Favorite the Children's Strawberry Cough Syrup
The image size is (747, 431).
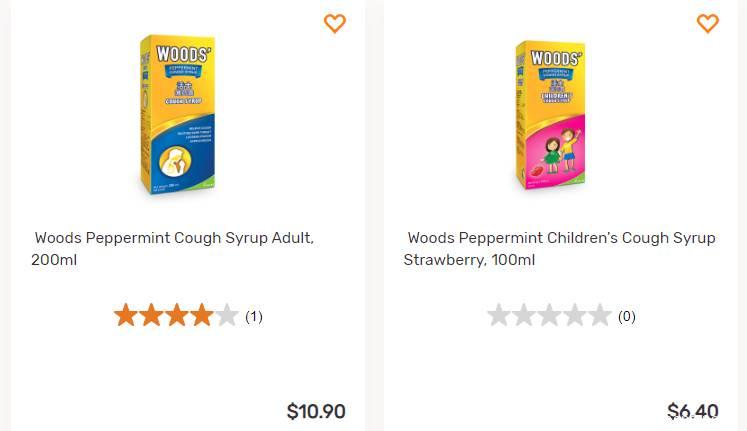pos(707,23)
